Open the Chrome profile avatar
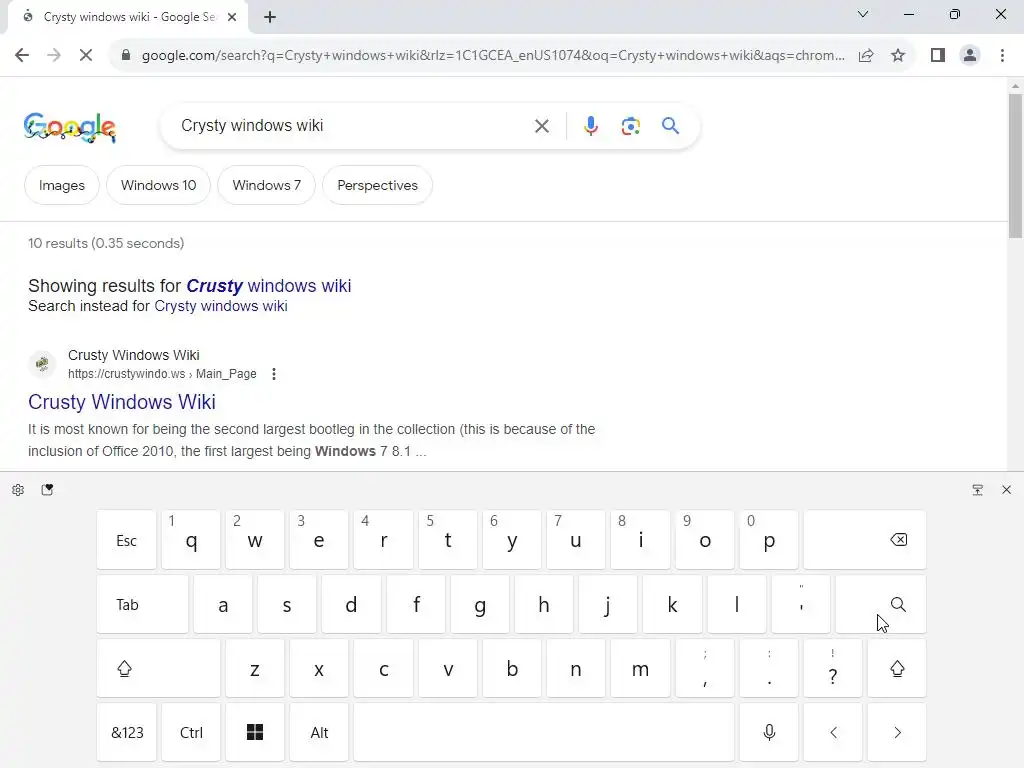This screenshot has width=1024, height=768. point(970,56)
